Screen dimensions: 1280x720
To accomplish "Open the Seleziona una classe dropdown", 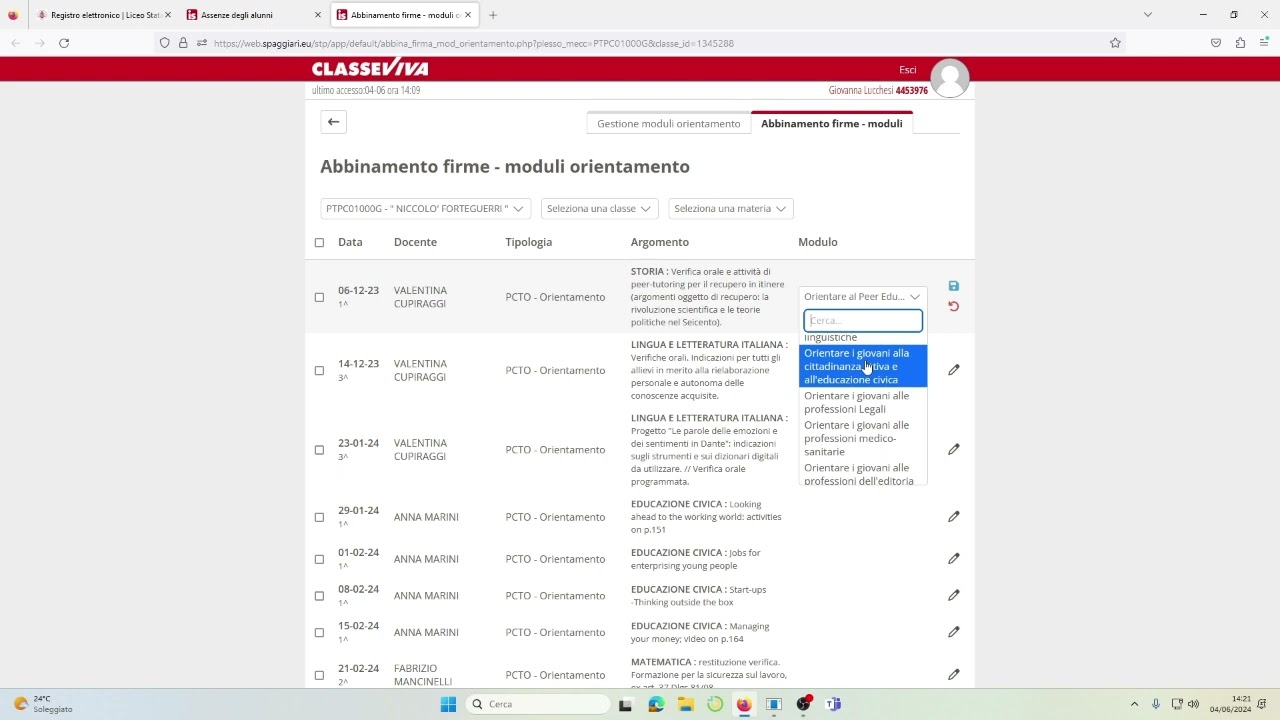I will (x=598, y=208).
